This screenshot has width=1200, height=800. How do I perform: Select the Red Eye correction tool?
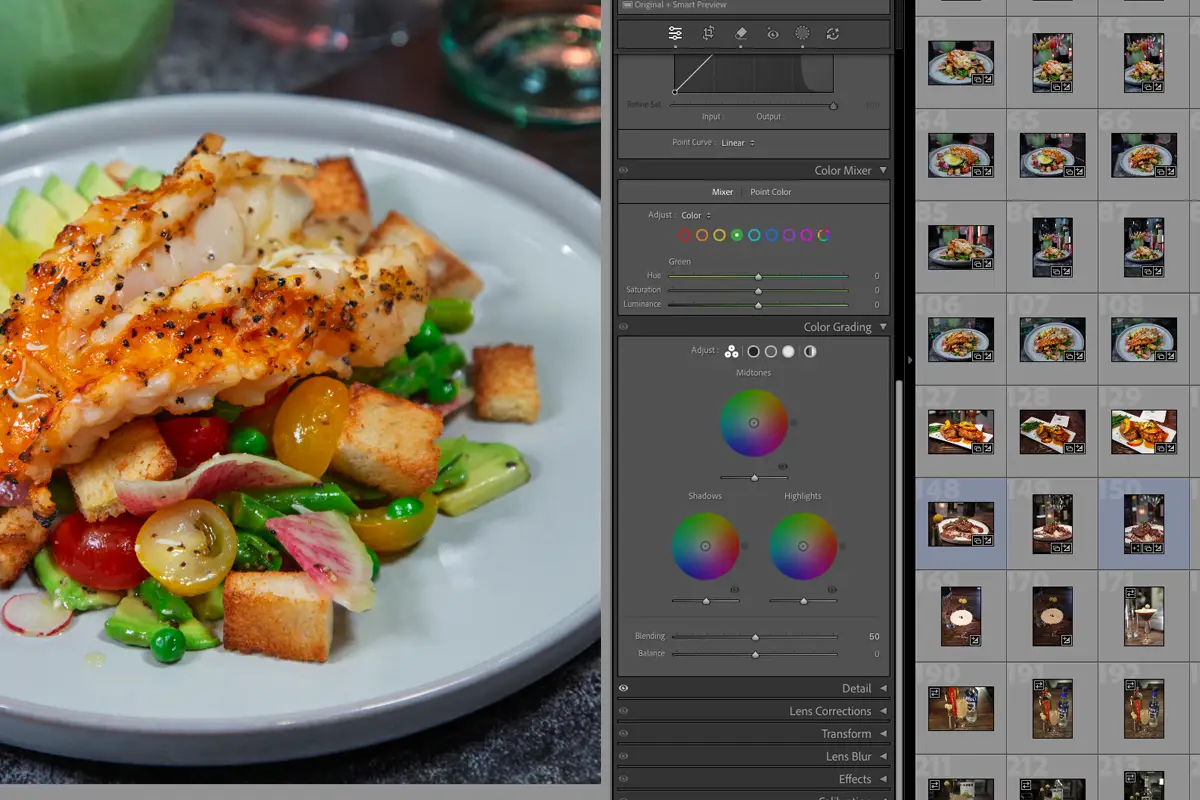(772, 33)
